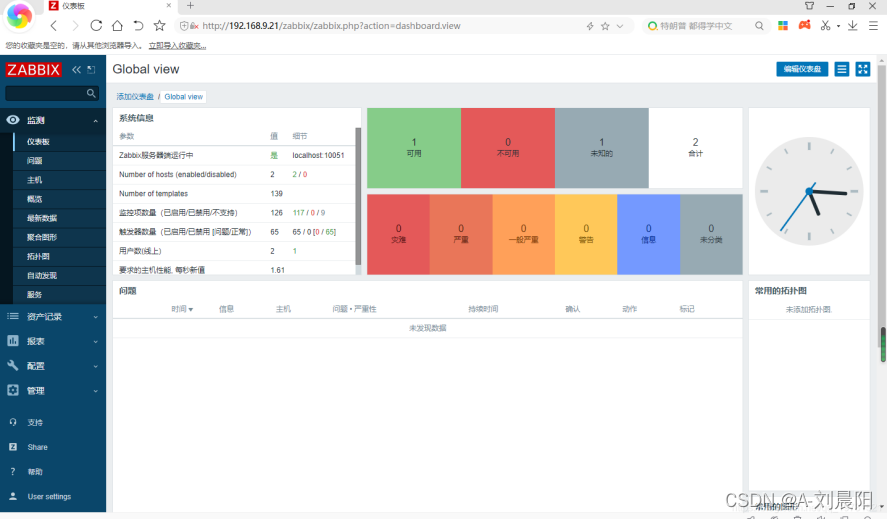Image resolution: width=887 pixels, height=519 pixels.
Task: Go to browser home page icon
Action: [x=117, y=25]
